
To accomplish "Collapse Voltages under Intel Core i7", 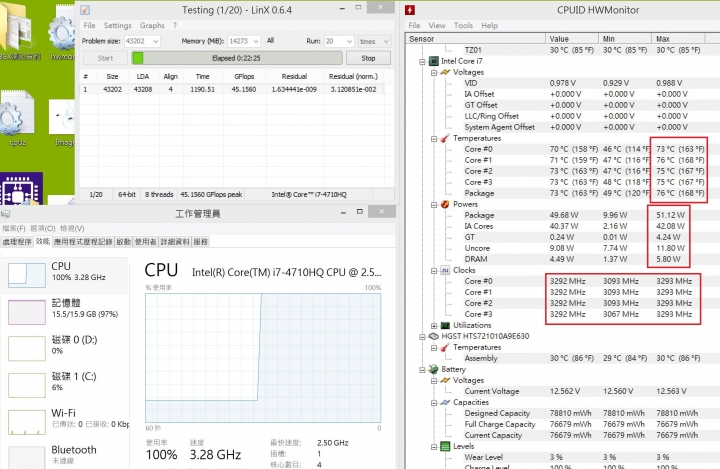I will (434, 73).
